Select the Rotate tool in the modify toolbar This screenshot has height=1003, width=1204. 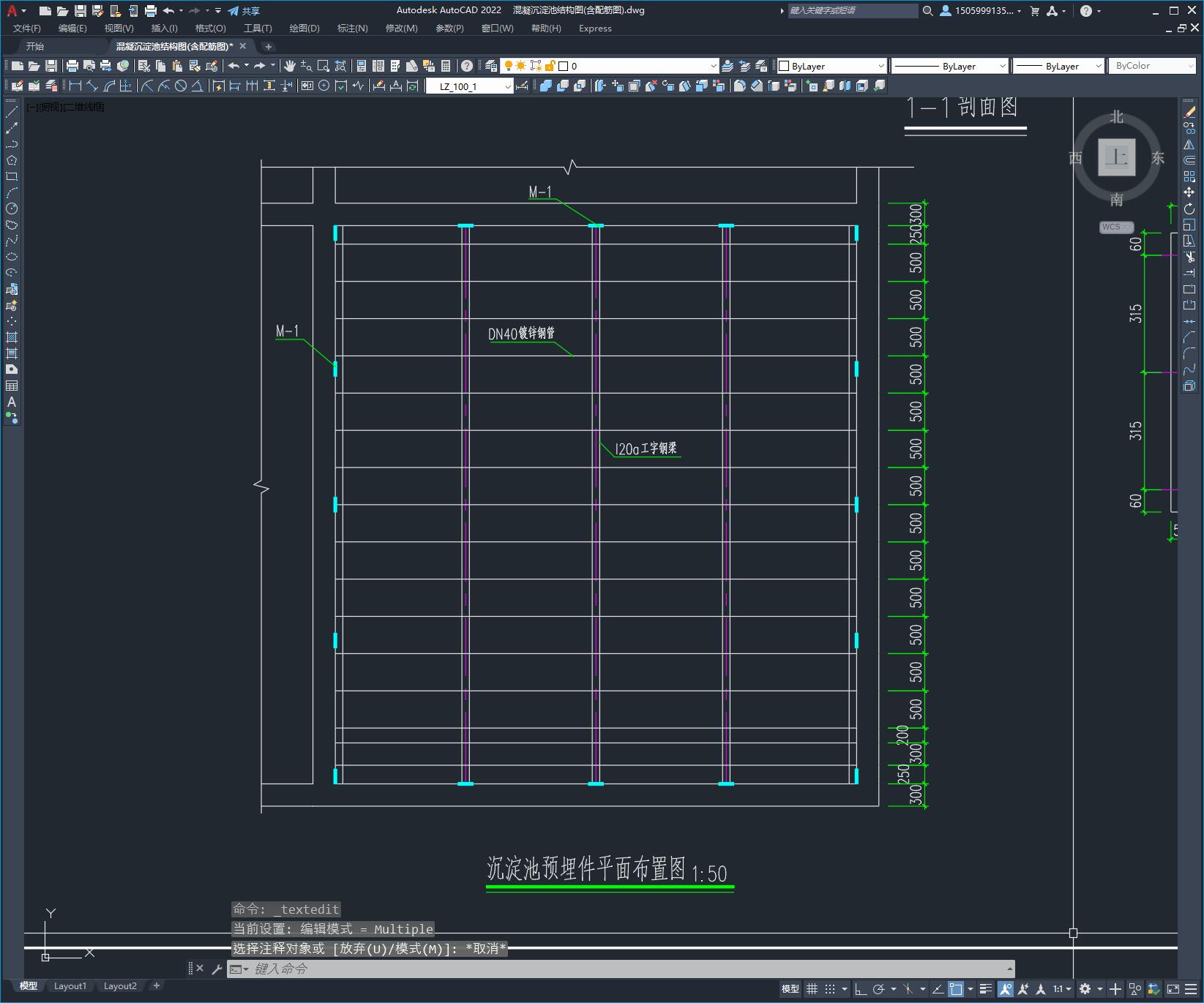pos(1189,209)
